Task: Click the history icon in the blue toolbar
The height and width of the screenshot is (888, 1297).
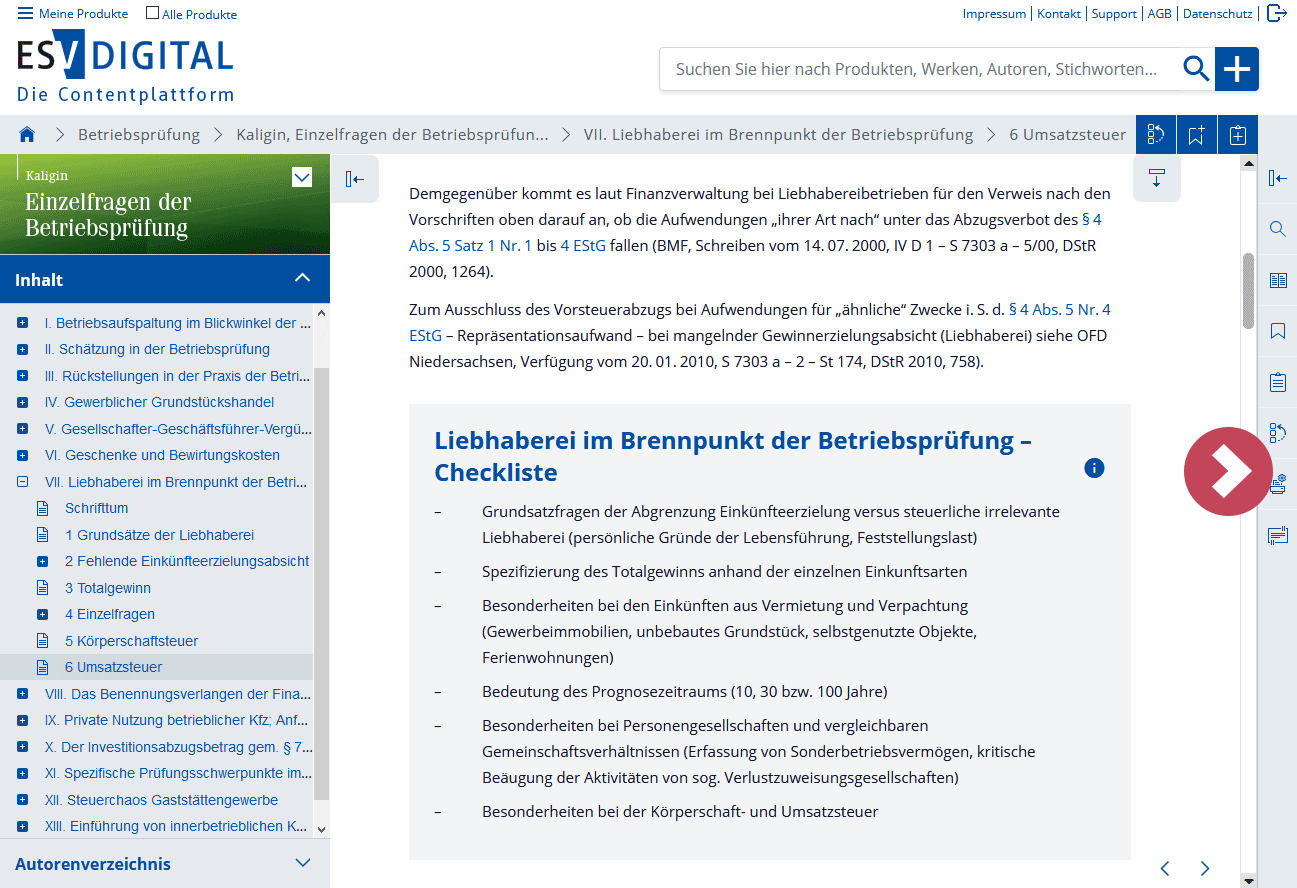Action: click(x=1156, y=134)
